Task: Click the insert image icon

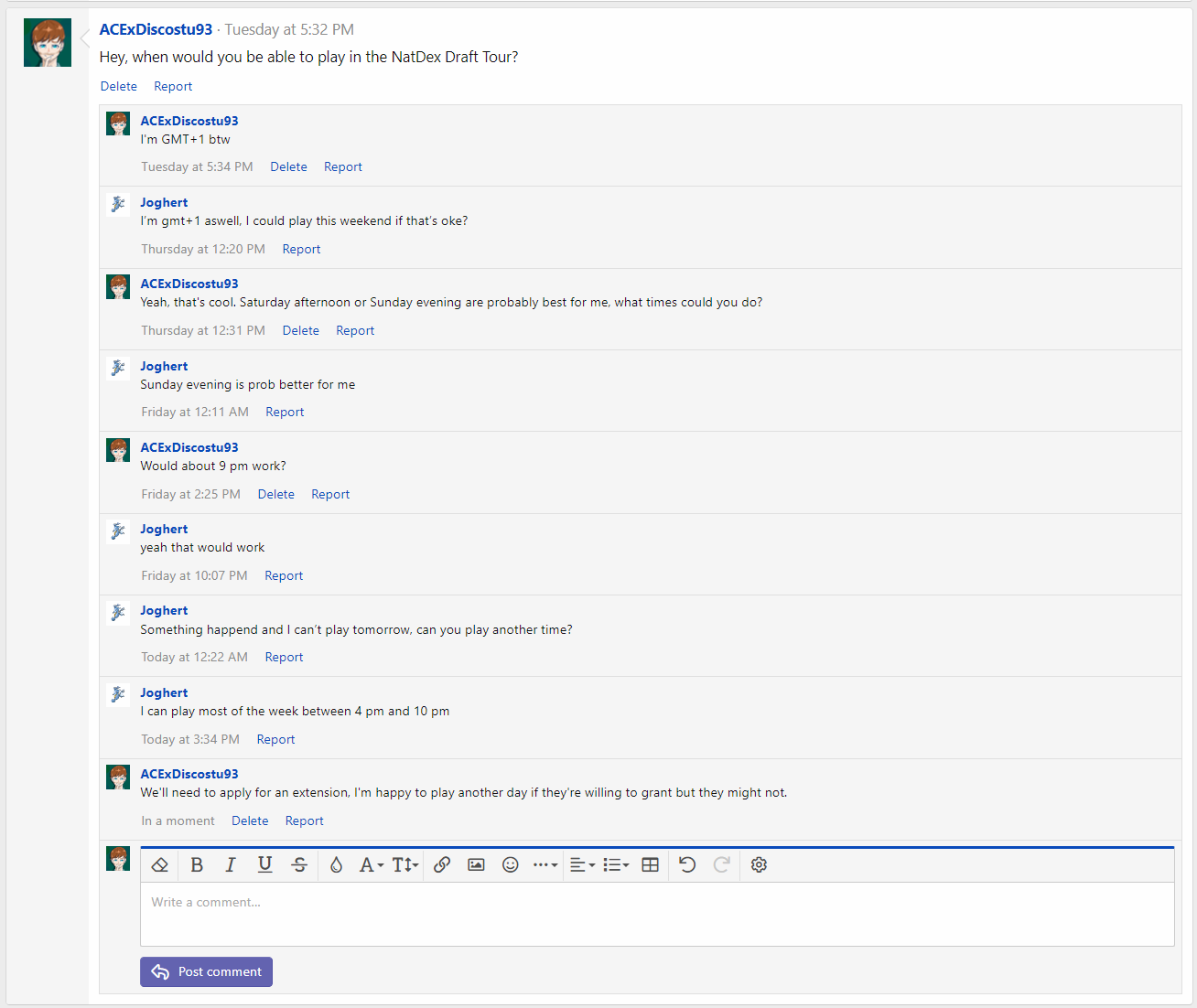Action: (x=476, y=865)
